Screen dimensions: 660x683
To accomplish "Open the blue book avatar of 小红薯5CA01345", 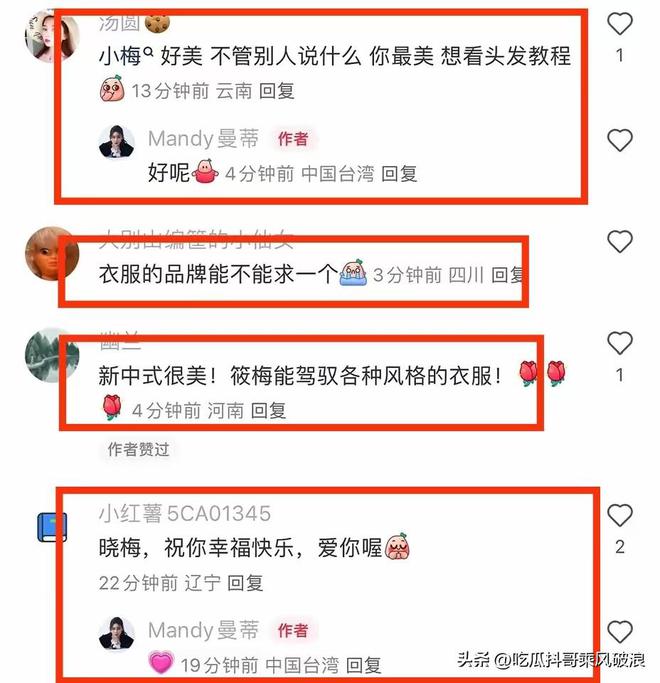I will click(52, 527).
